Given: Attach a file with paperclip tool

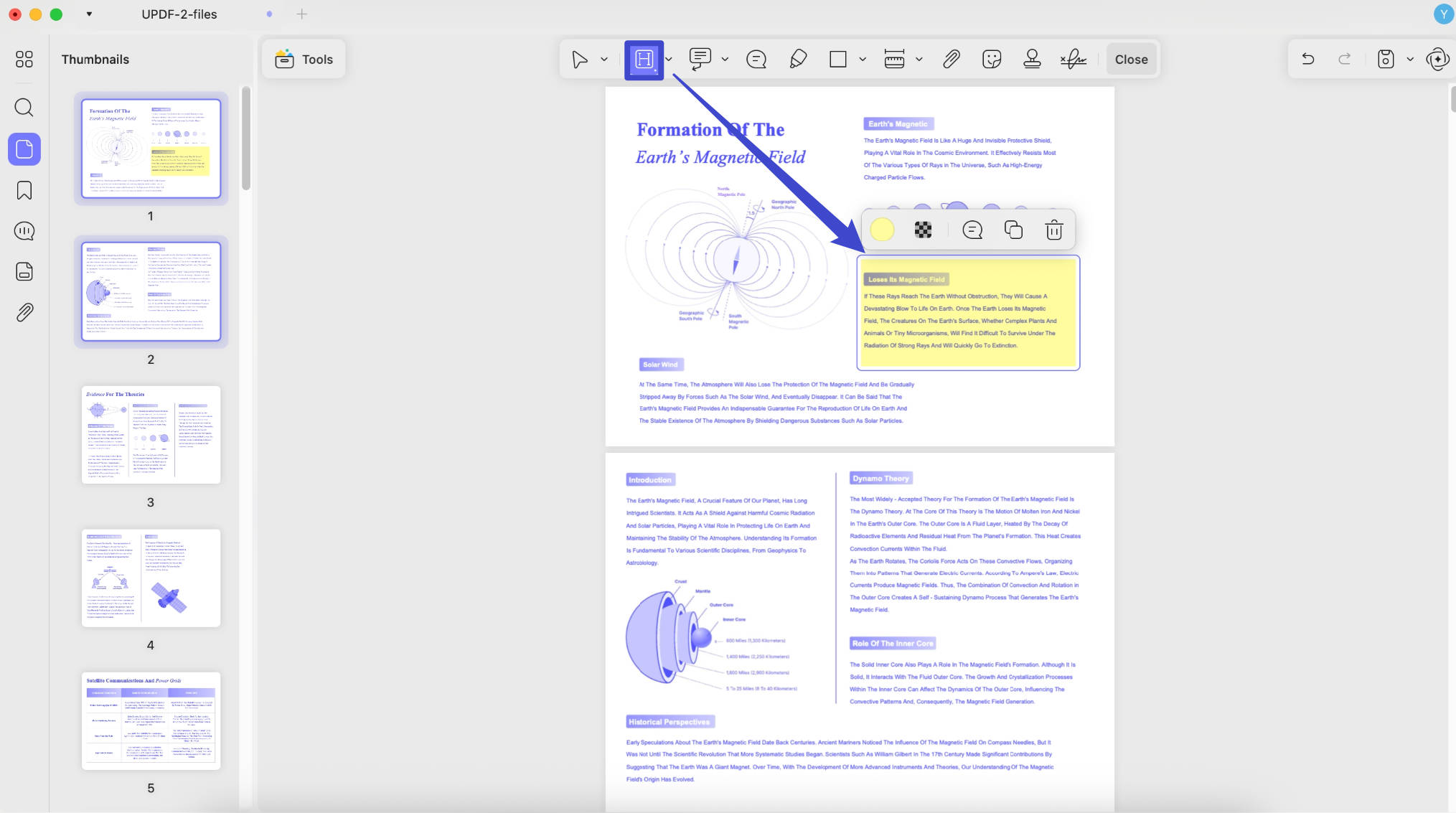Looking at the screenshot, I should coord(951,60).
